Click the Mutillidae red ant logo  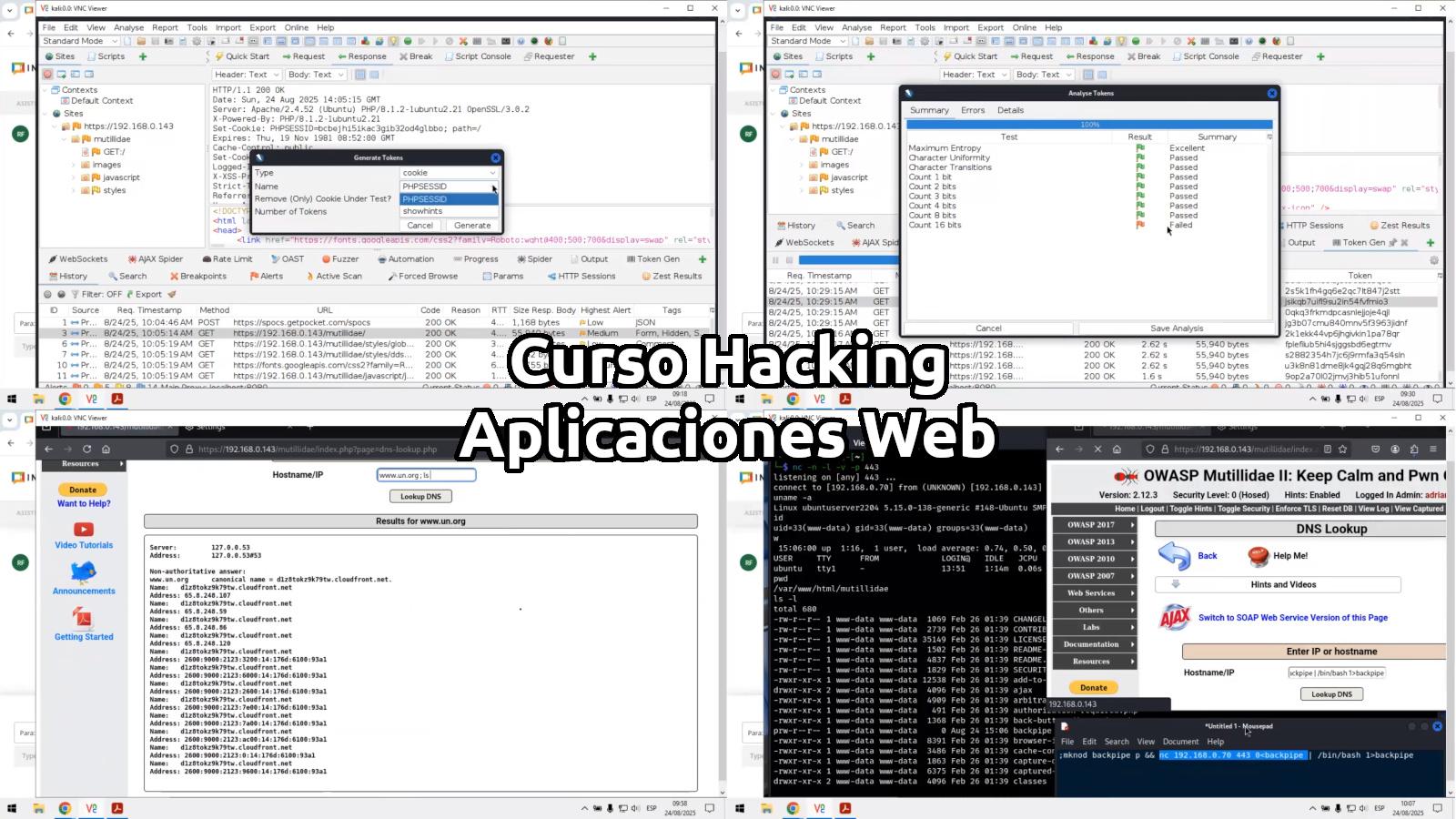[x=1127, y=476]
